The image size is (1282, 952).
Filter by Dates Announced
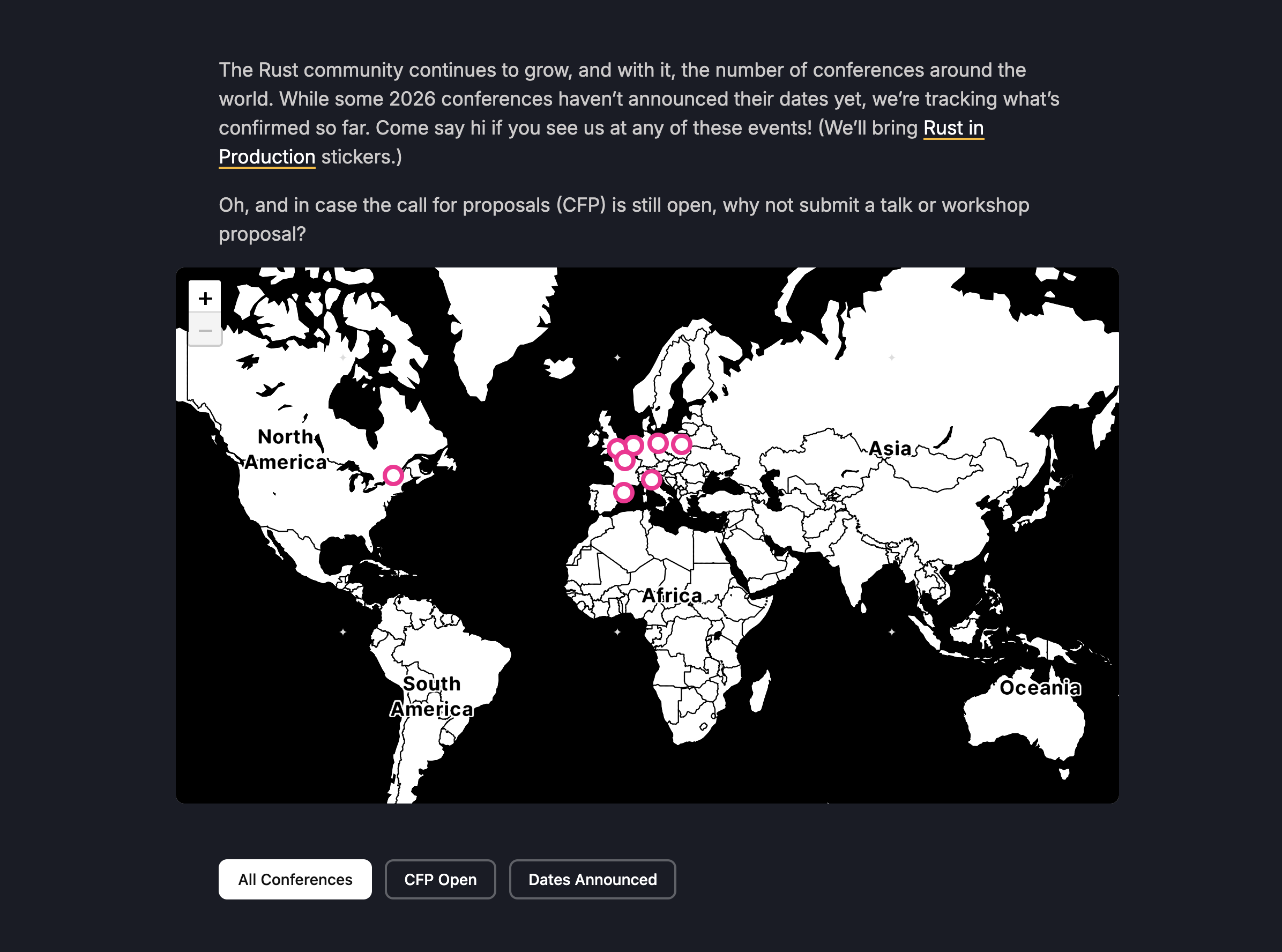click(x=592, y=880)
